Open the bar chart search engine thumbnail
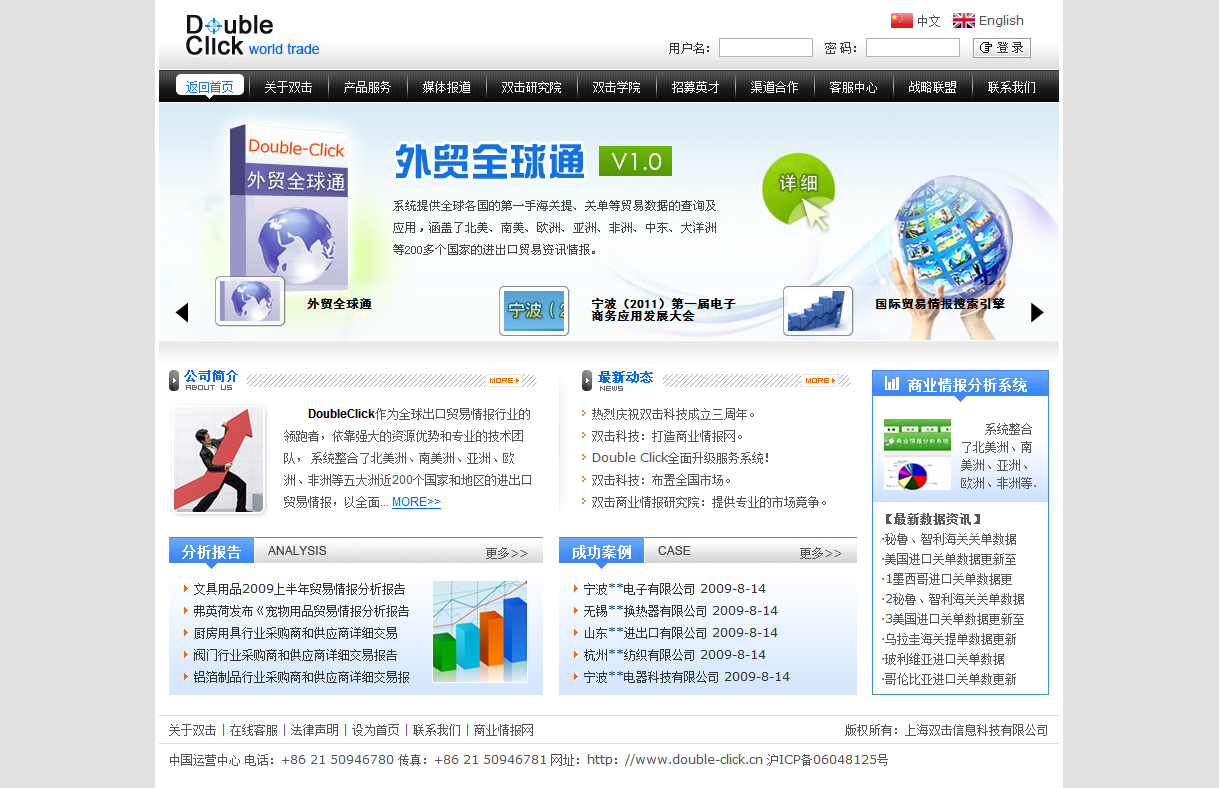Screen dimensions: 1219x788 [x=818, y=311]
